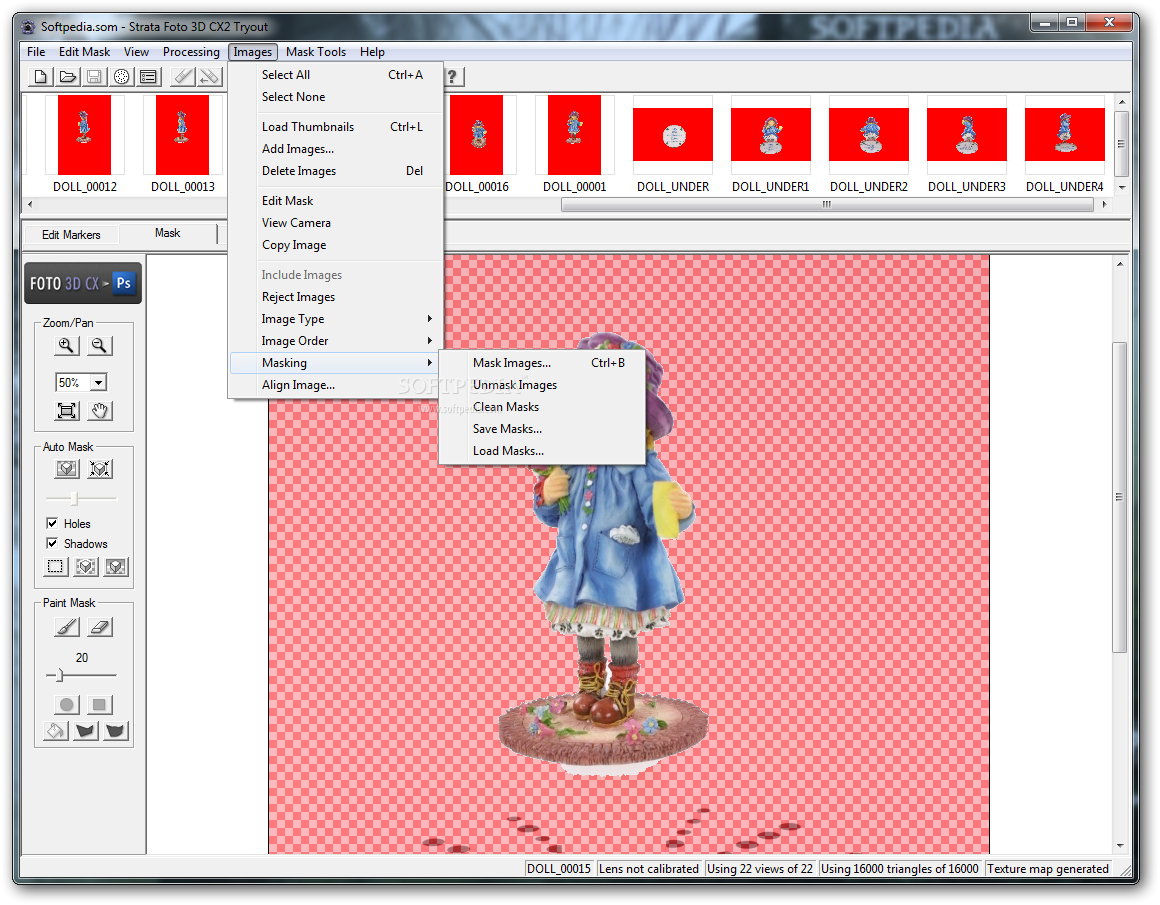Click View Camera menu entry
1160x905 pixels.
pos(336,223)
